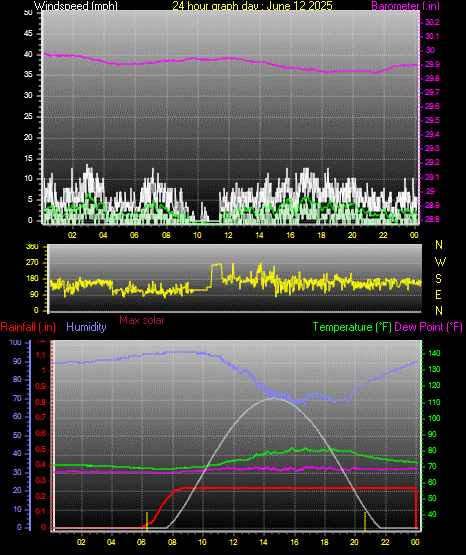Click the 40 temperature scale value

pos(432,514)
